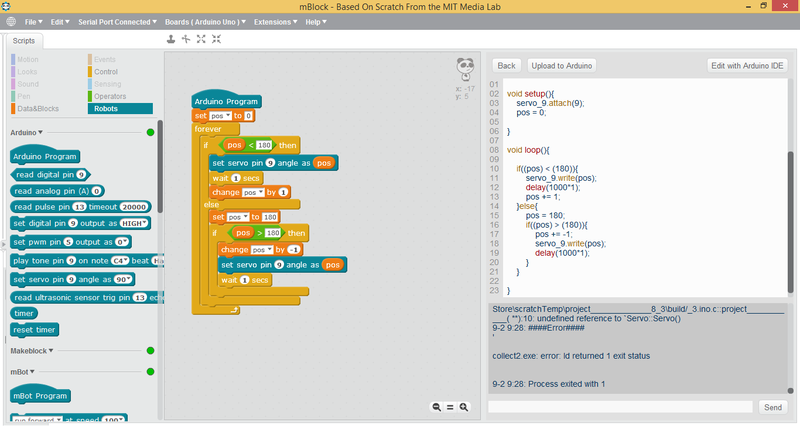Expand the Makeblock blocks section
Screen dimensions: 800x426
[32, 351]
